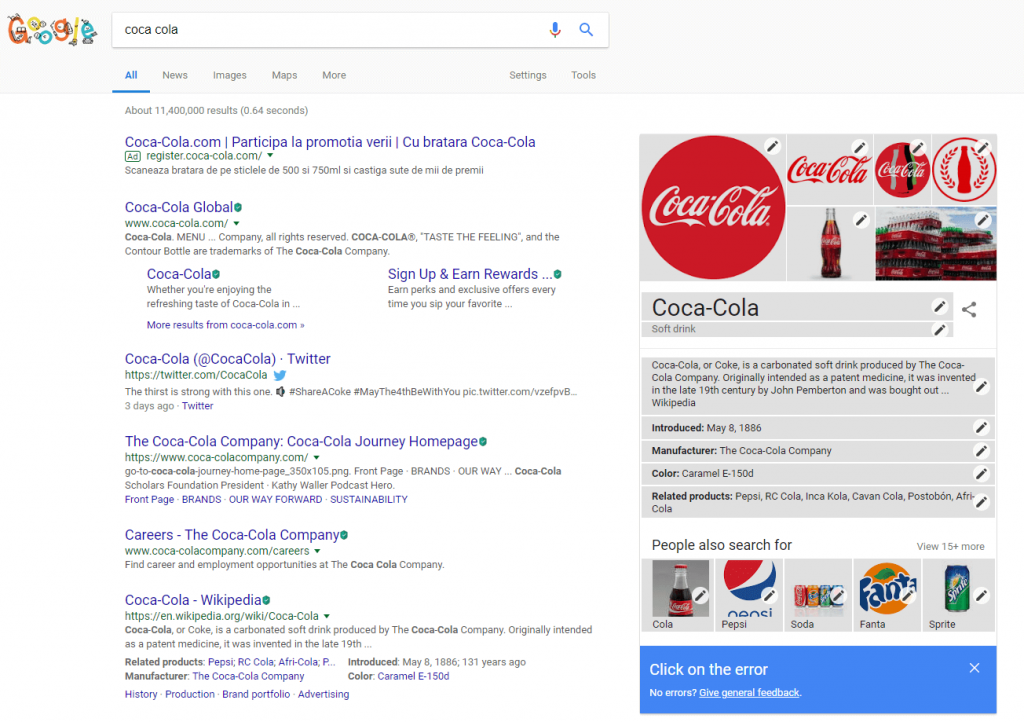Click View 15+ more link

click(x=950, y=546)
